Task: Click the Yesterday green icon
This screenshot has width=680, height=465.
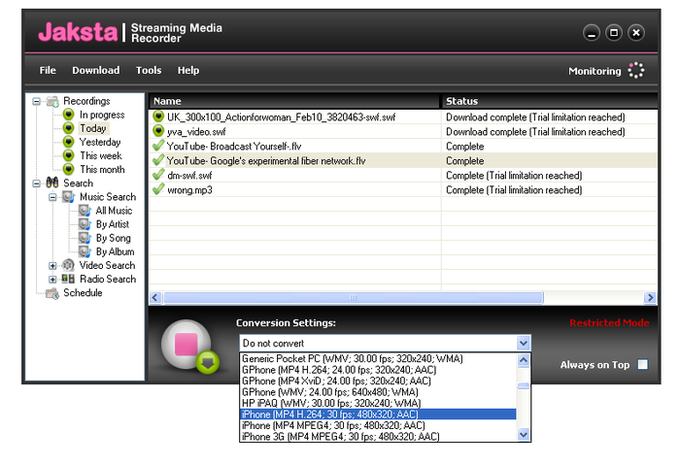Action: [69, 142]
